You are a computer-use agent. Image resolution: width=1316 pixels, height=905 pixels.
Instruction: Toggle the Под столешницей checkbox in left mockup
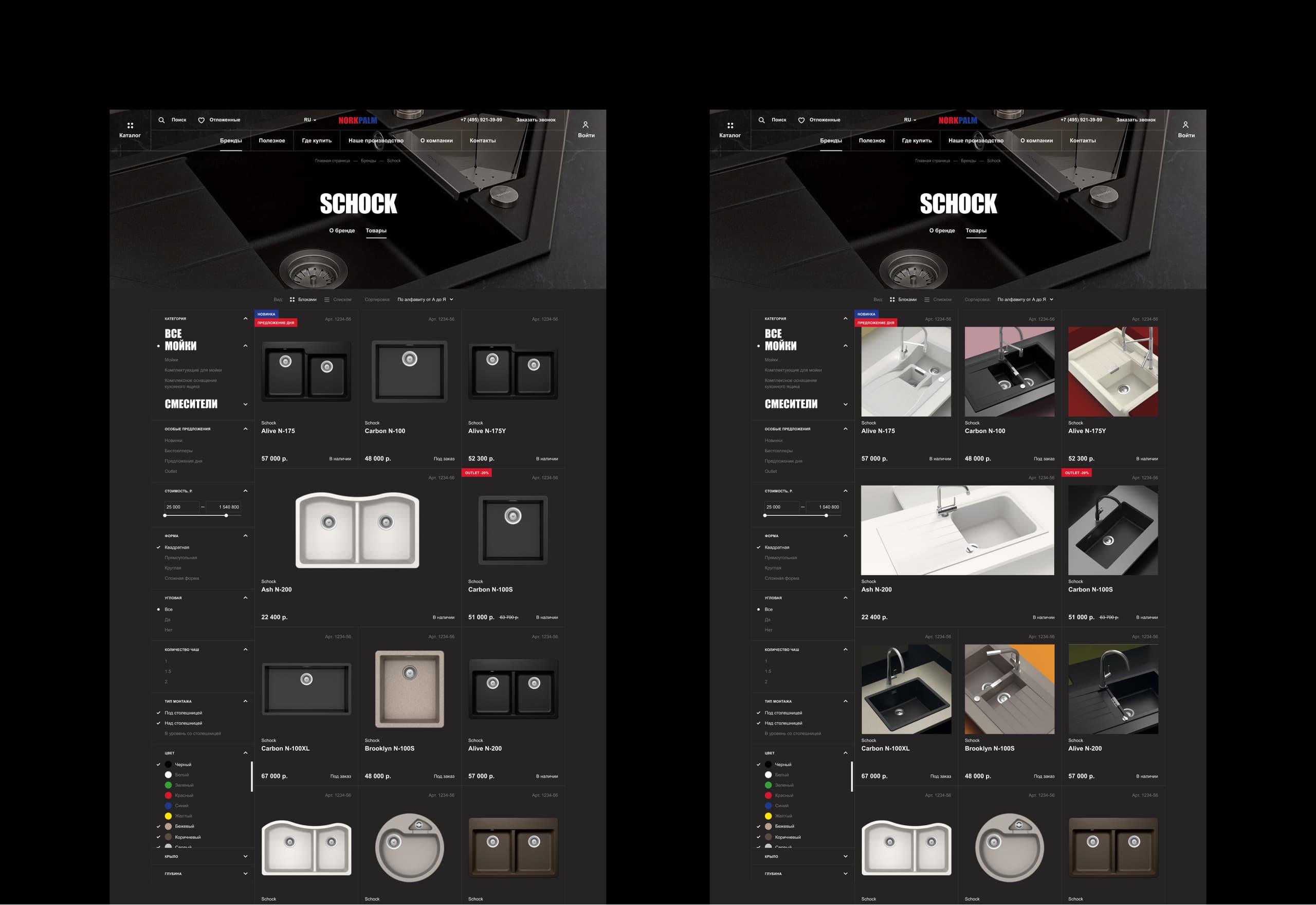tap(159, 713)
